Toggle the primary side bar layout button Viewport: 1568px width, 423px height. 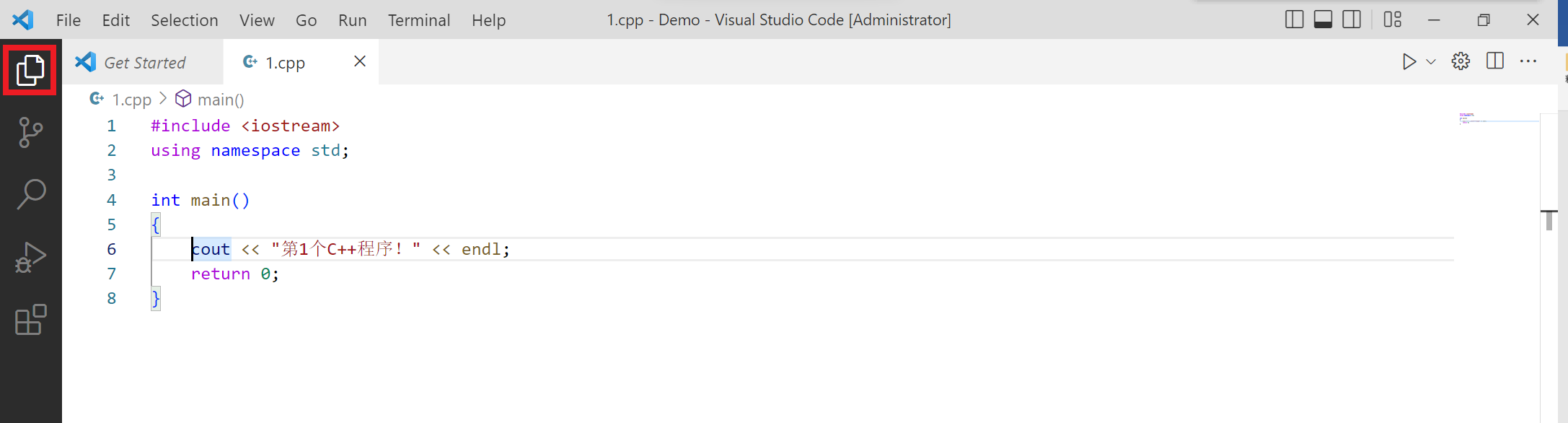[1295, 19]
